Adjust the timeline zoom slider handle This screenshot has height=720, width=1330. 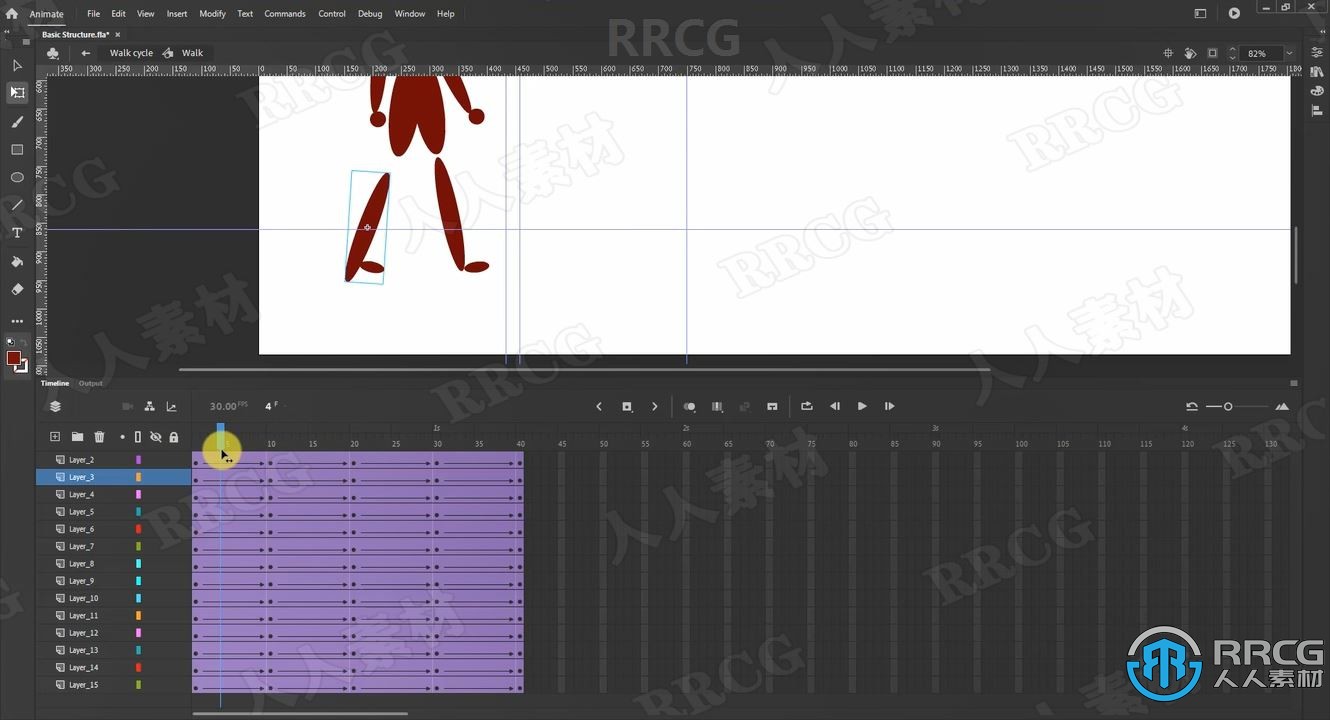[1228, 406]
